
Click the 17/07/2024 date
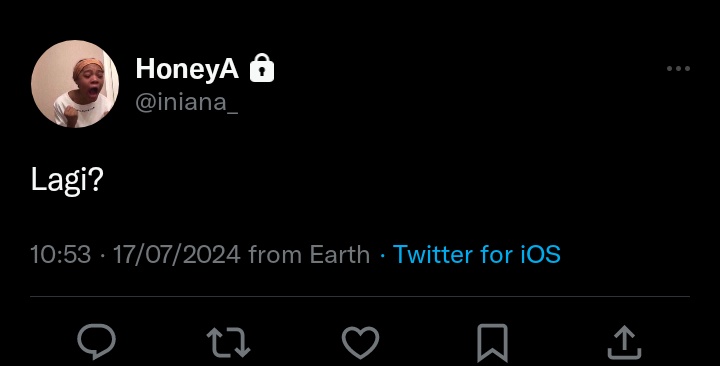pyautogui.click(x=177, y=254)
